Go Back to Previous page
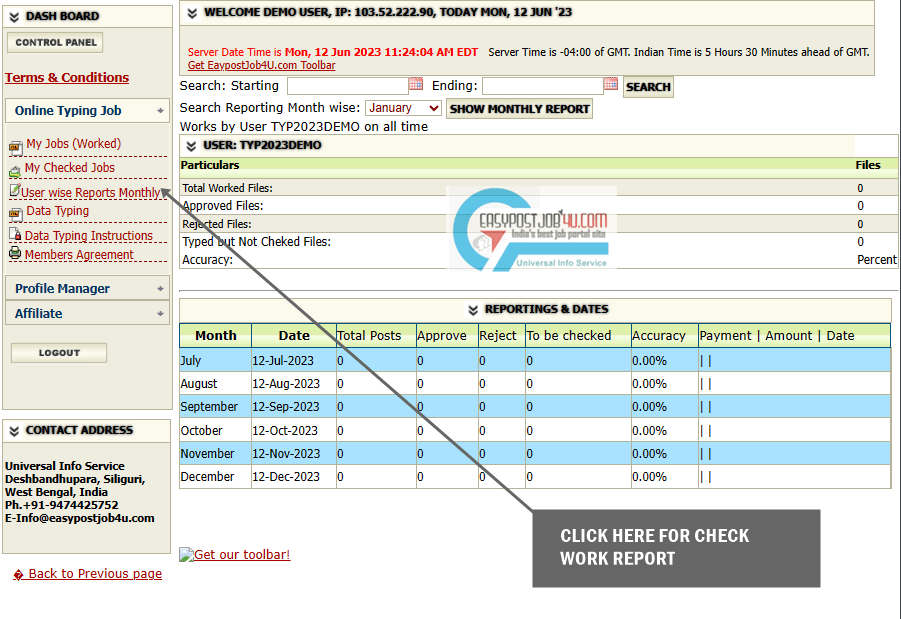This screenshot has width=901, height=619. pos(88,574)
